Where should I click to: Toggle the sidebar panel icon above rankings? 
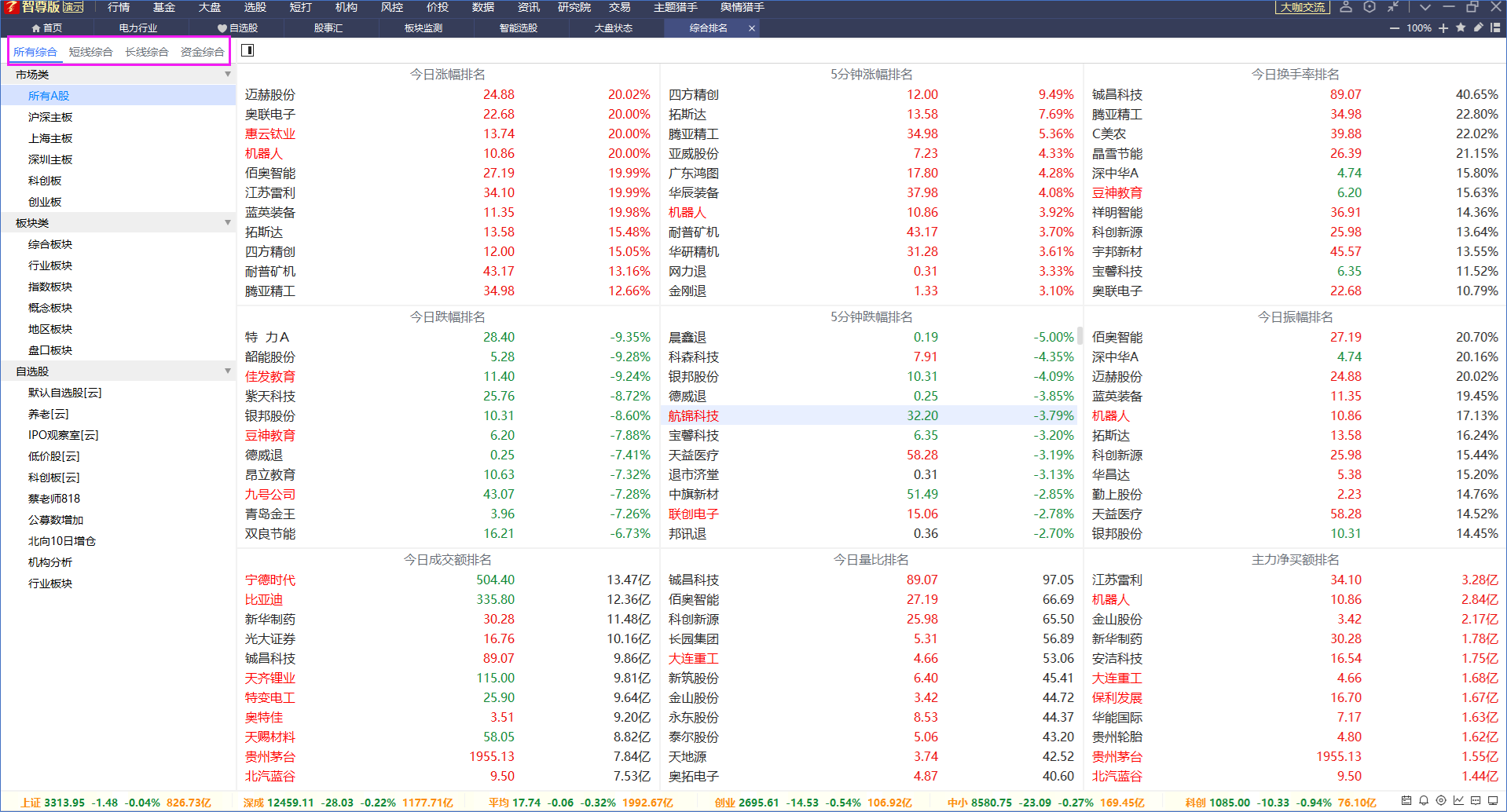click(247, 50)
